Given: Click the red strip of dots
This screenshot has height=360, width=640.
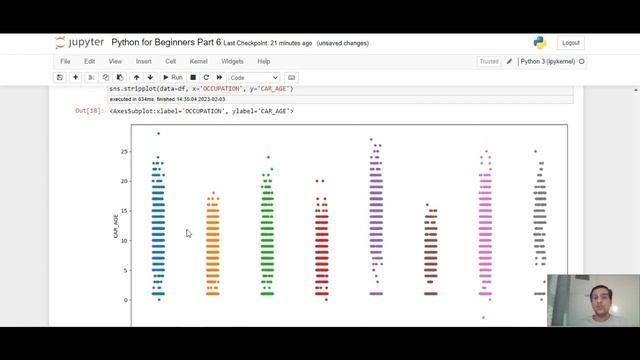Looking at the screenshot, I should (x=322, y=240).
